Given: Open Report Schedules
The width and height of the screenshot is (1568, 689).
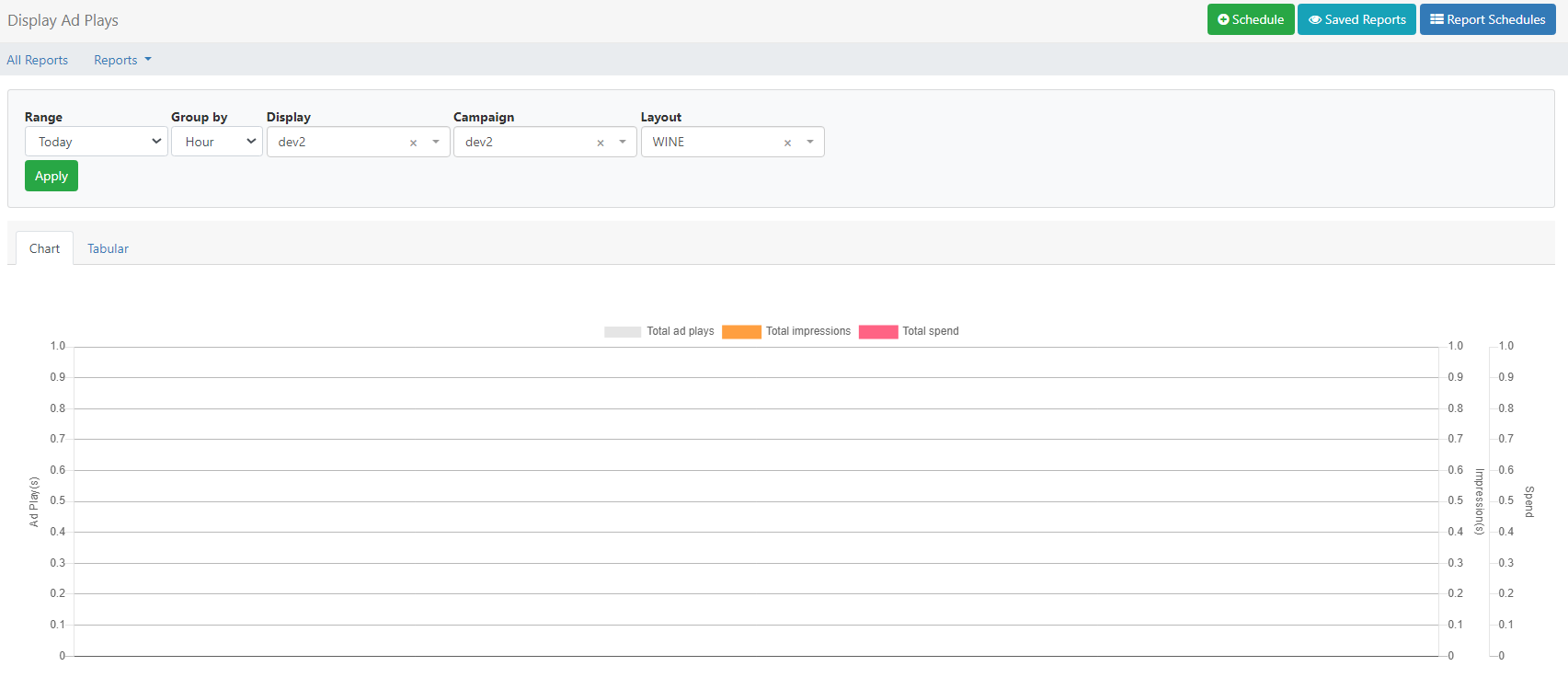Looking at the screenshot, I should coord(1488,19).
